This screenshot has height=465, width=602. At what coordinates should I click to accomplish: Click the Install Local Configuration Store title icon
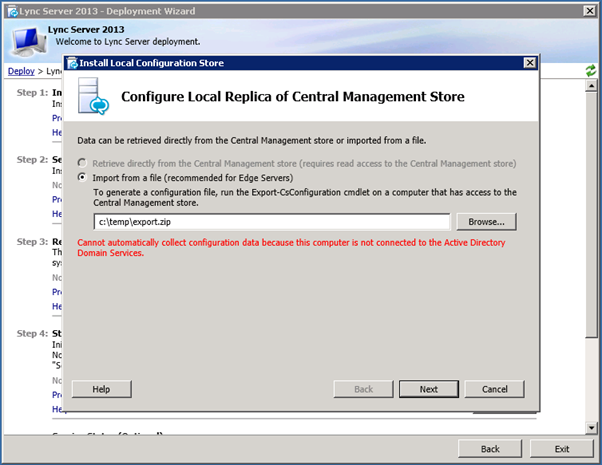click(x=73, y=63)
